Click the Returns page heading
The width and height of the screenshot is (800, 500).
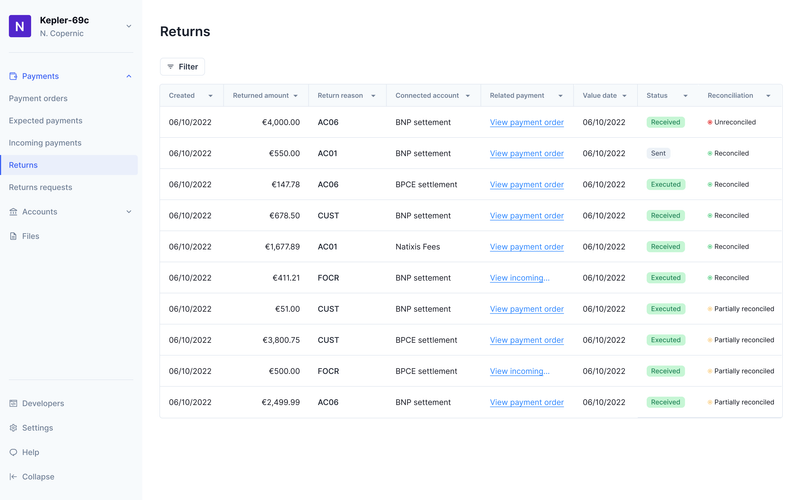[185, 32]
